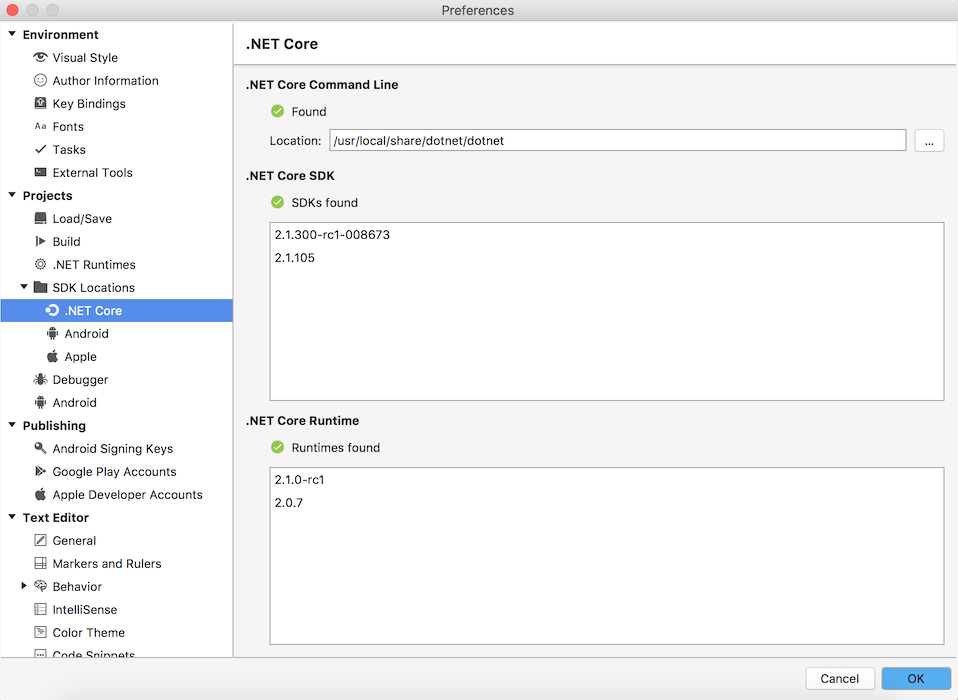Click the red close window button
The height and width of the screenshot is (700, 958).
coord(12,10)
